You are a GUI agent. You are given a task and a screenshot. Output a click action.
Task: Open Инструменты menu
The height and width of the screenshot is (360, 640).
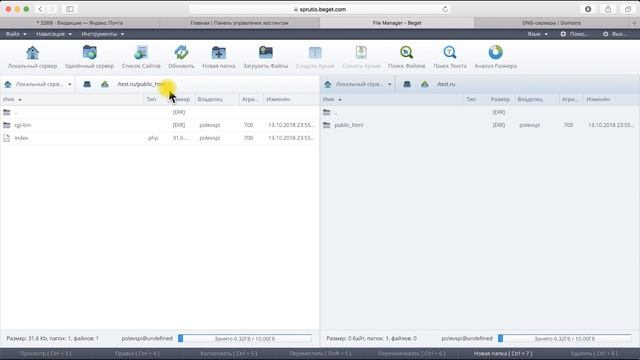[102, 34]
